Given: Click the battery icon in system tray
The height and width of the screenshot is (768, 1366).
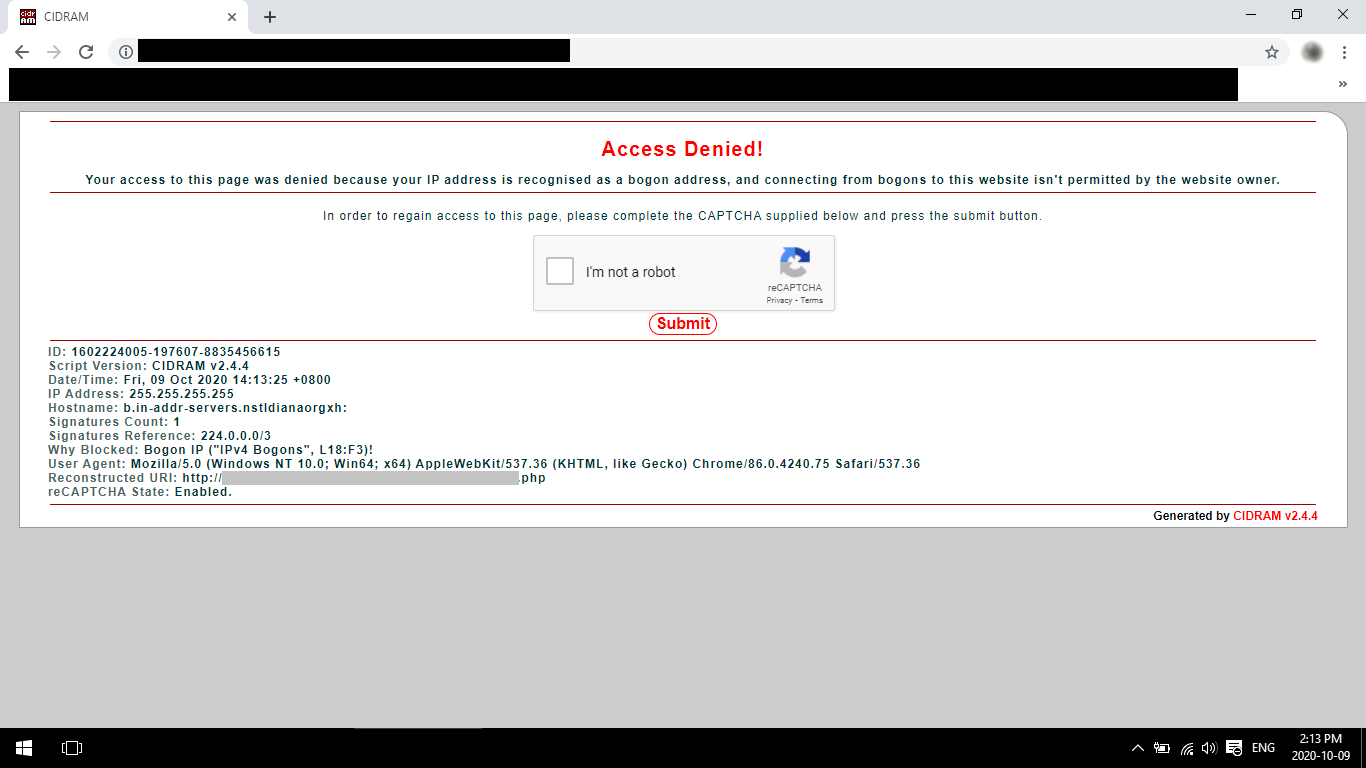Looking at the screenshot, I should pyautogui.click(x=1162, y=748).
